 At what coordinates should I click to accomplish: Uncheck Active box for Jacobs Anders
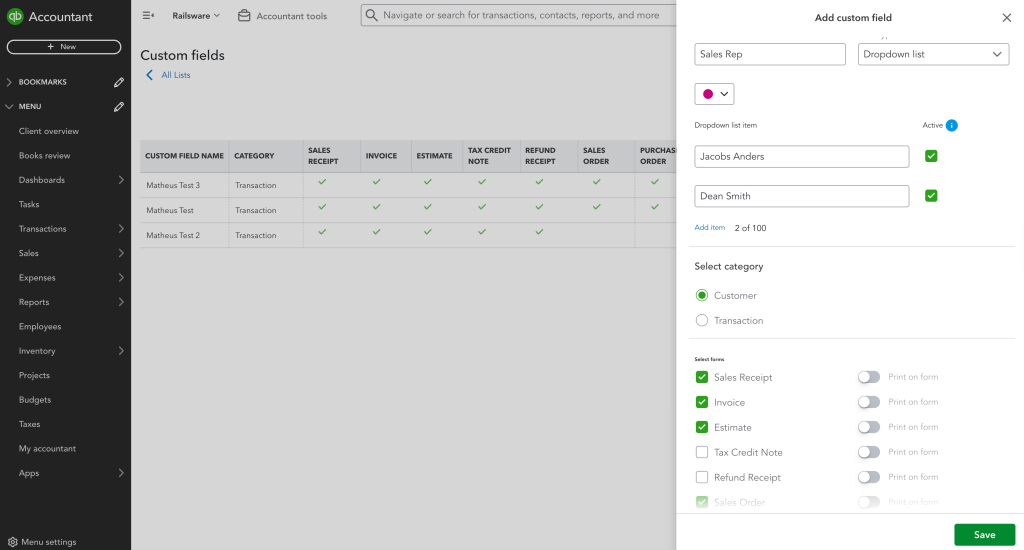coord(931,156)
